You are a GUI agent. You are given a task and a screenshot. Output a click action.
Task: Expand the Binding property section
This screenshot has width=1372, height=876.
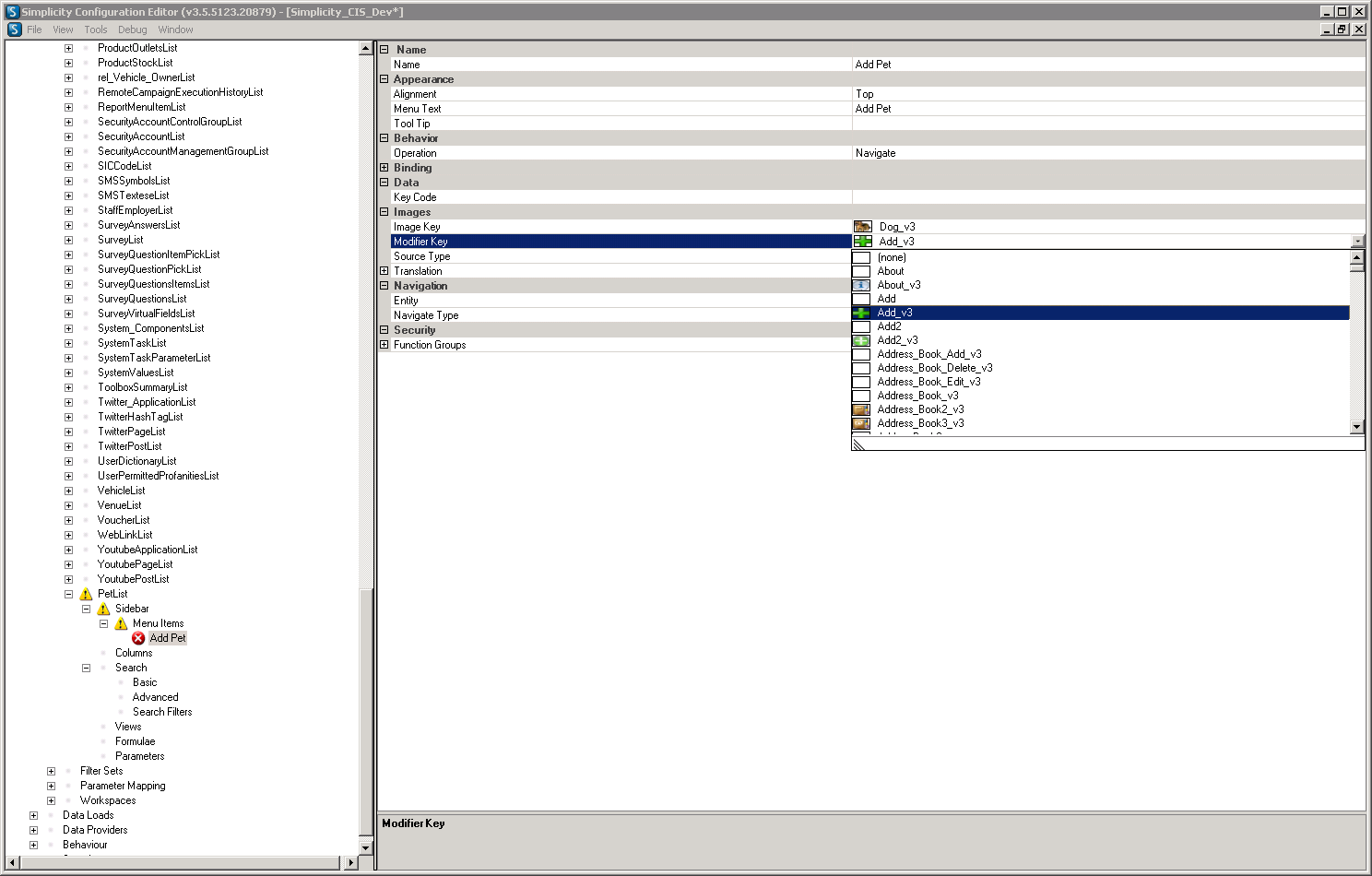tap(384, 168)
